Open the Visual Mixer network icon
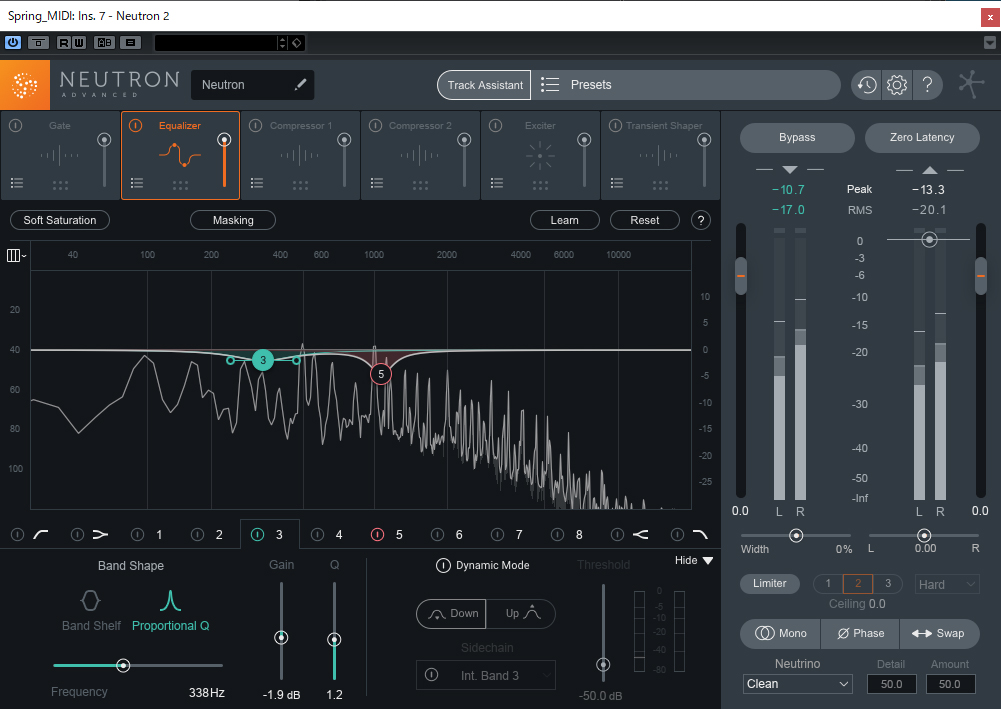 click(971, 84)
